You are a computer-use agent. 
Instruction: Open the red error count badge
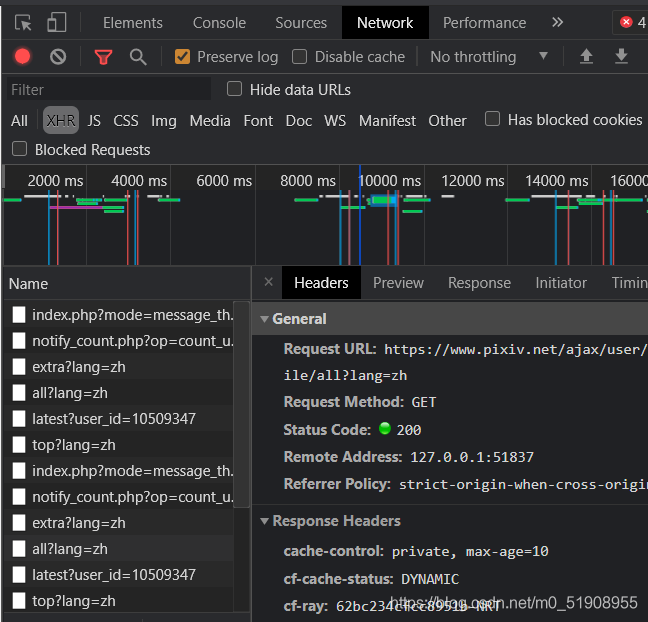(632, 22)
